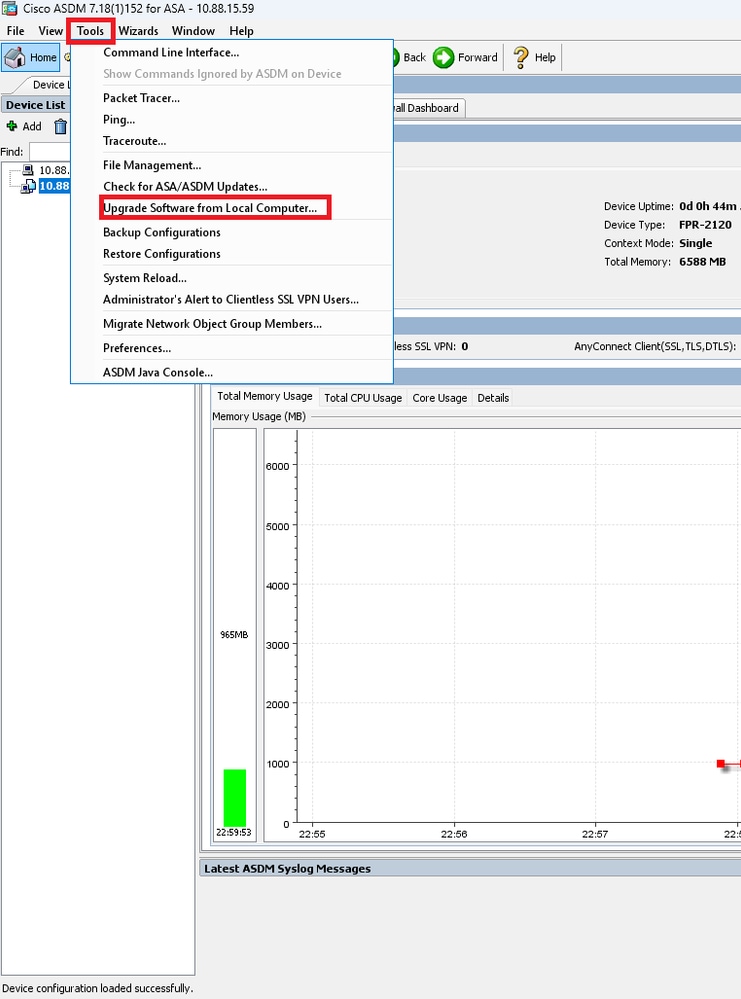Click the Device Uptime value
Screen dimensions: 741x999
click(x=709, y=206)
